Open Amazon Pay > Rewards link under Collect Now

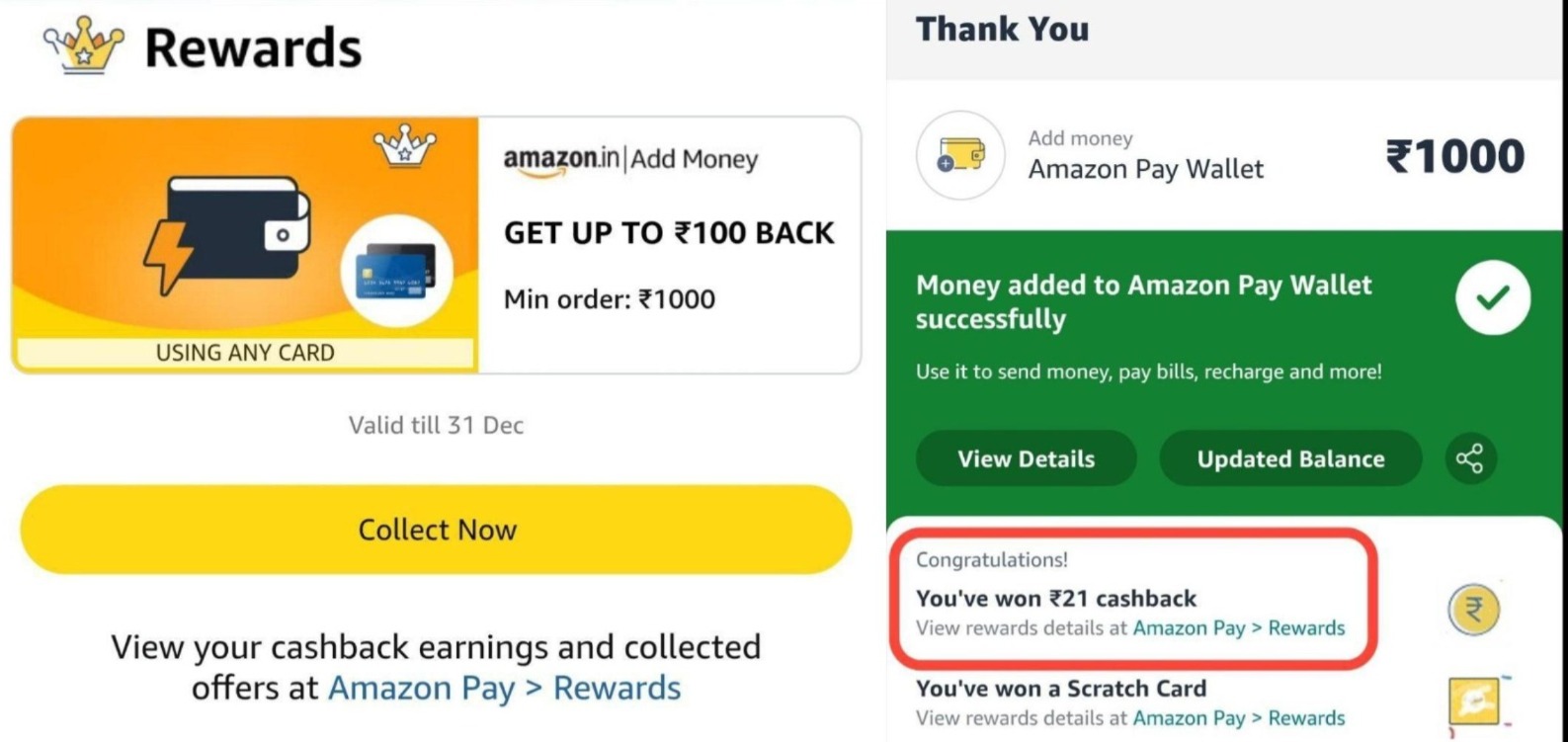pyautogui.click(x=504, y=688)
